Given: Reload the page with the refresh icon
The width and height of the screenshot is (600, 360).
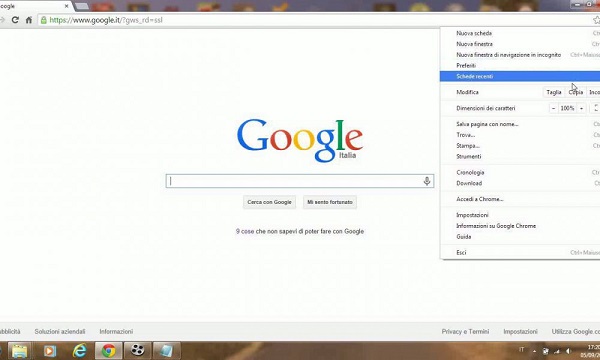Looking at the screenshot, I should click(15, 20).
